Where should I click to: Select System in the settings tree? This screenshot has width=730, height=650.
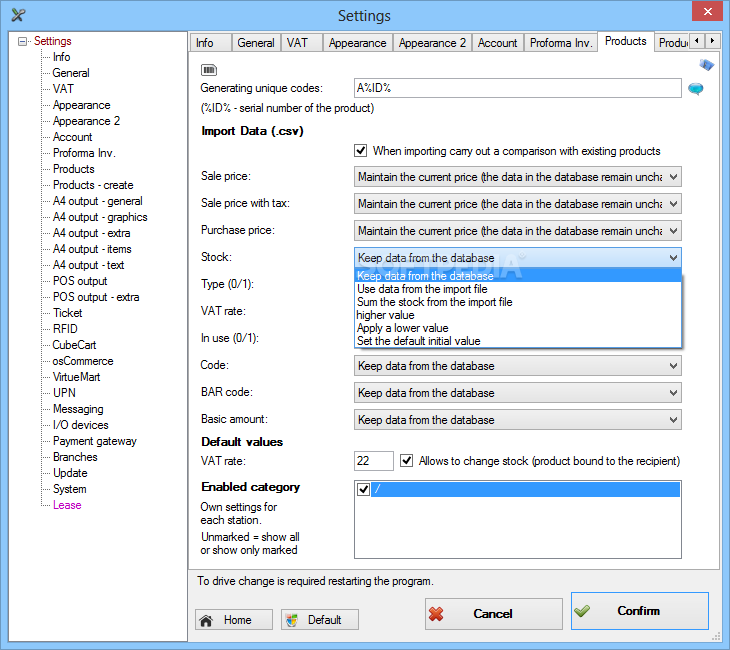pyautogui.click(x=69, y=489)
